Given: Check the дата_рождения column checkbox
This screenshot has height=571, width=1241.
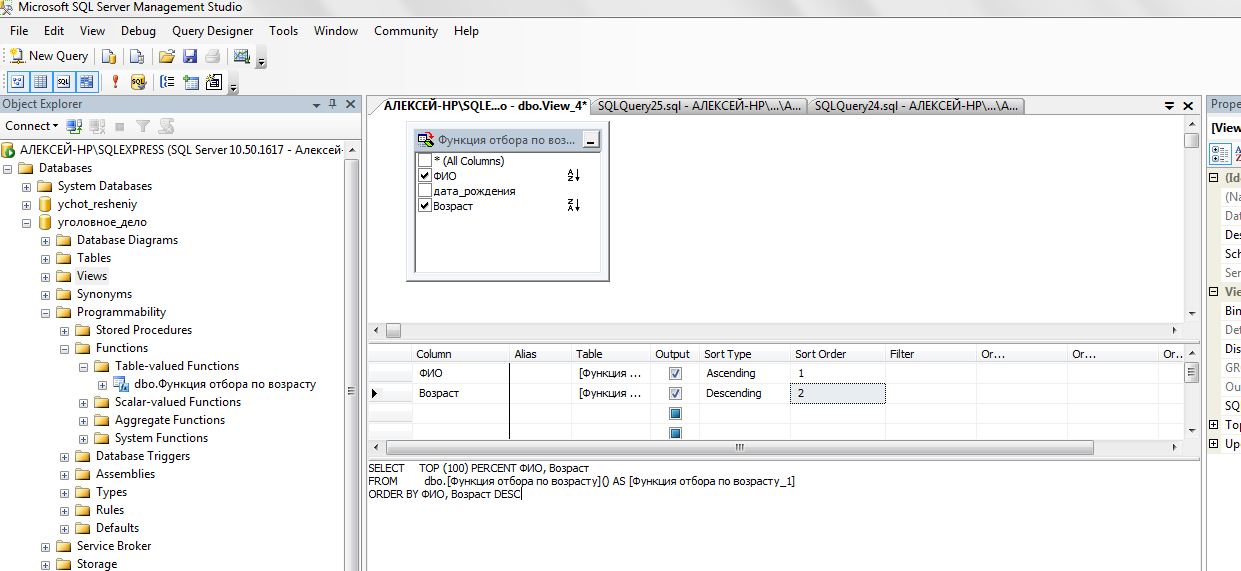Looking at the screenshot, I should pyautogui.click(x=425, y=191).
